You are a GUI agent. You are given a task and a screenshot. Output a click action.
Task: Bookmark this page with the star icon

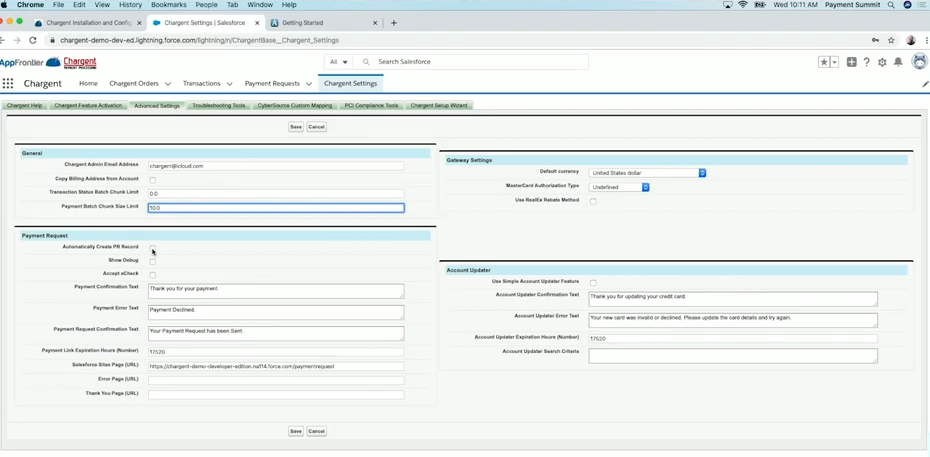click(x=891, y=40)
